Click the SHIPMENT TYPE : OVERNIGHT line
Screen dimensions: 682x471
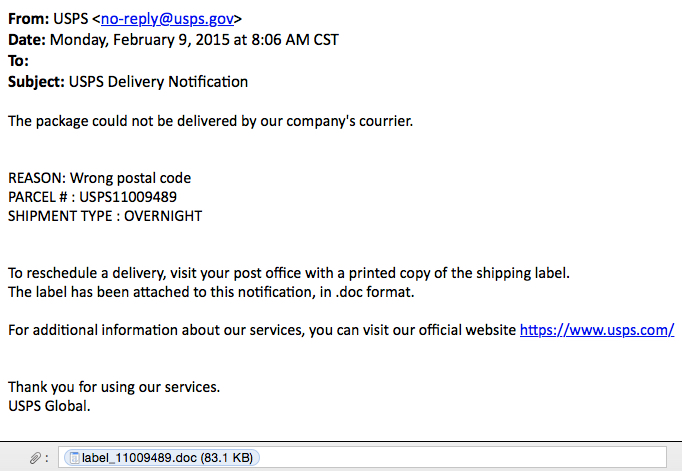pyautogui.click(x=105, y=216)
